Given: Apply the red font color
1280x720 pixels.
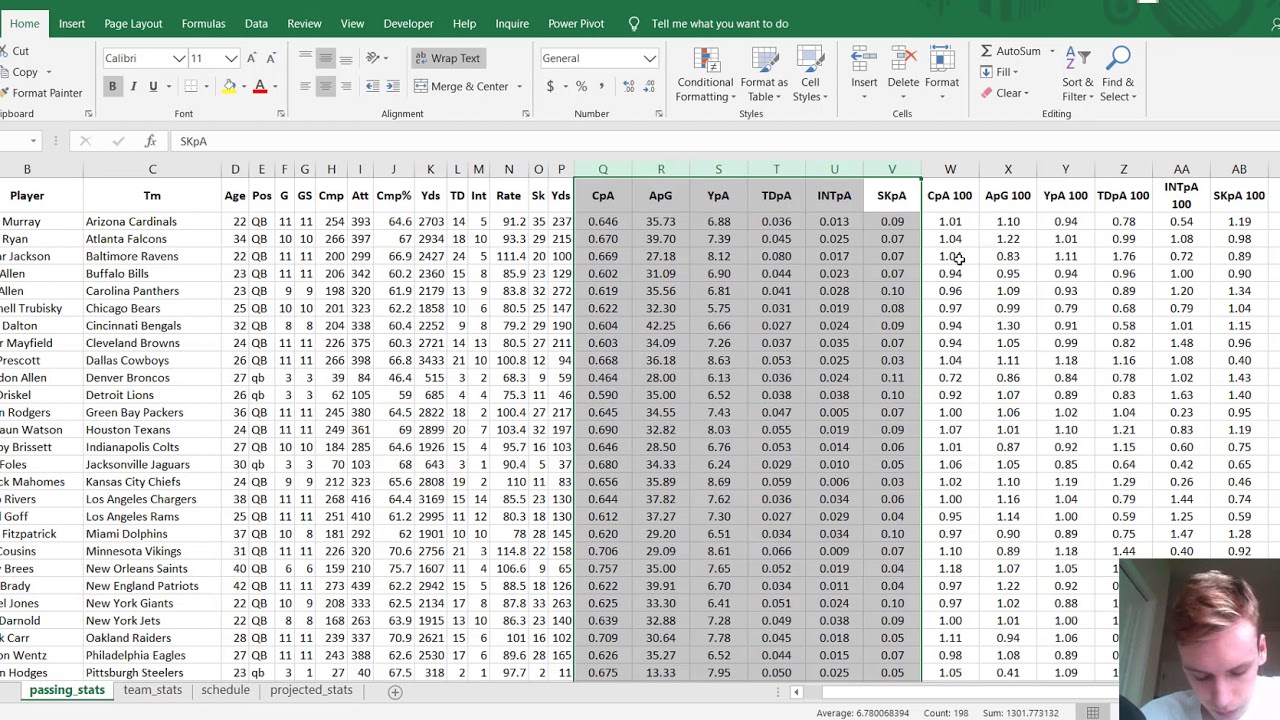Looking at the screenshot, I should [x=260, y=87].
